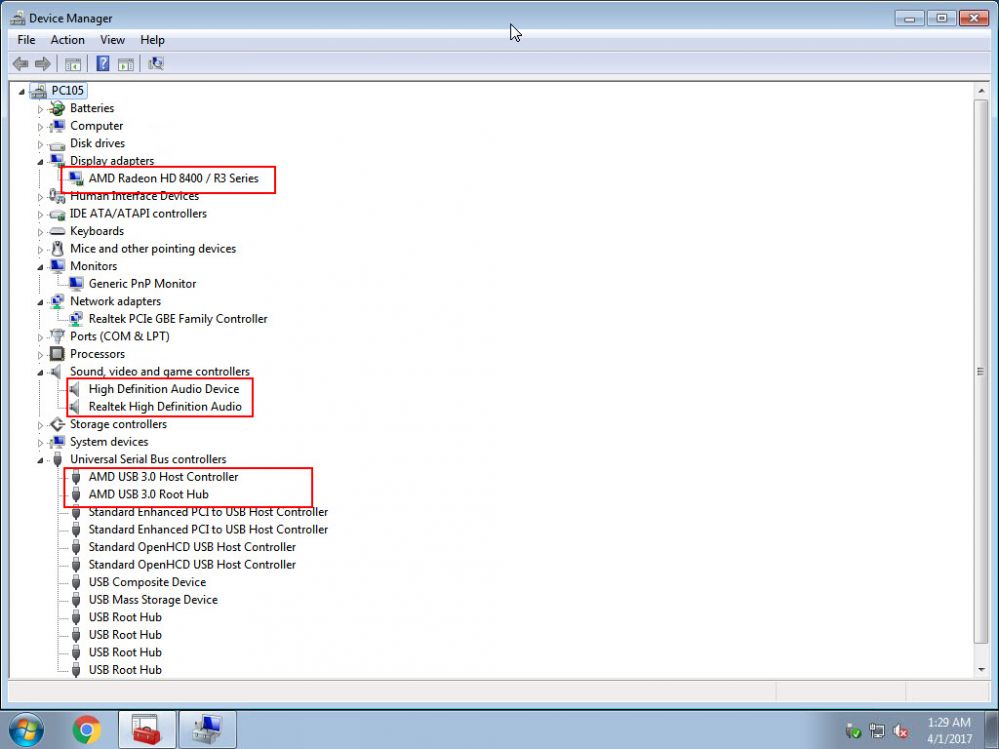Click the Forward arrow toolbar icon
This screenshot has height=749, width=999.
tap(43, 64)
